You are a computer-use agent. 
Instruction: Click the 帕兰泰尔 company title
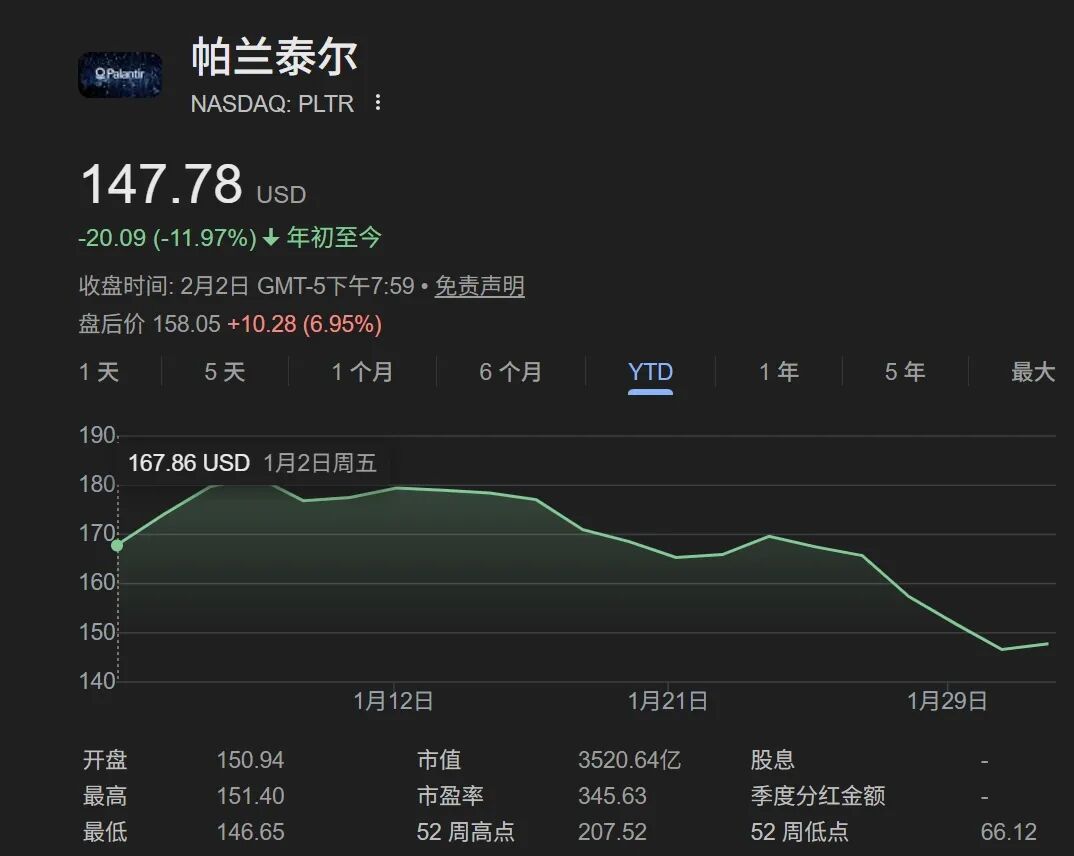[274, 56]
